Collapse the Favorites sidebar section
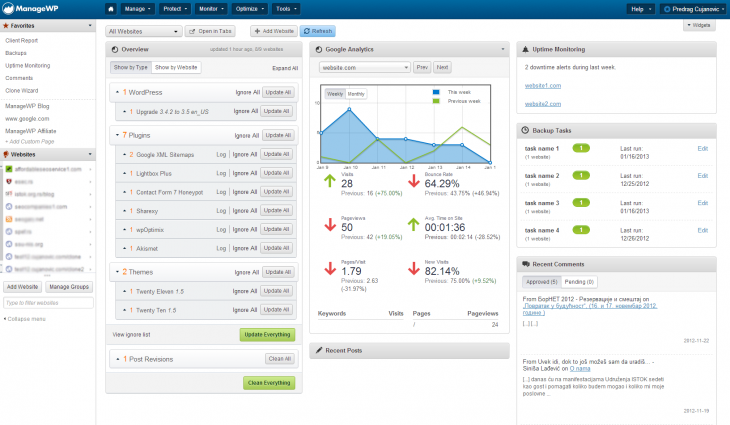This screenshot has width=730, height=425. [90, 26]
